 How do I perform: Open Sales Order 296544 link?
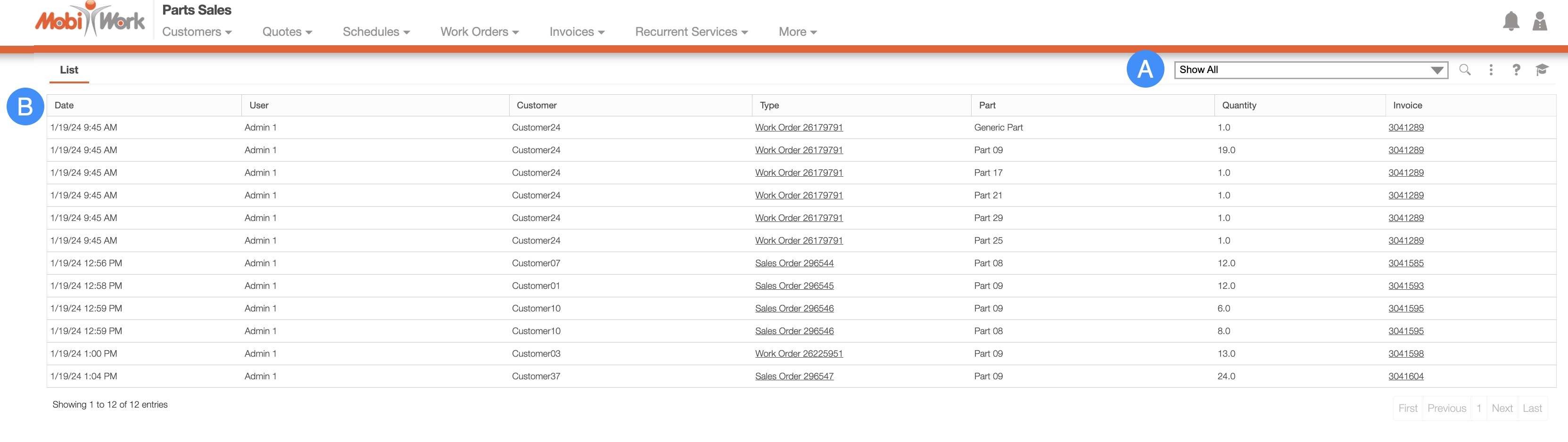tap(794, 263)
